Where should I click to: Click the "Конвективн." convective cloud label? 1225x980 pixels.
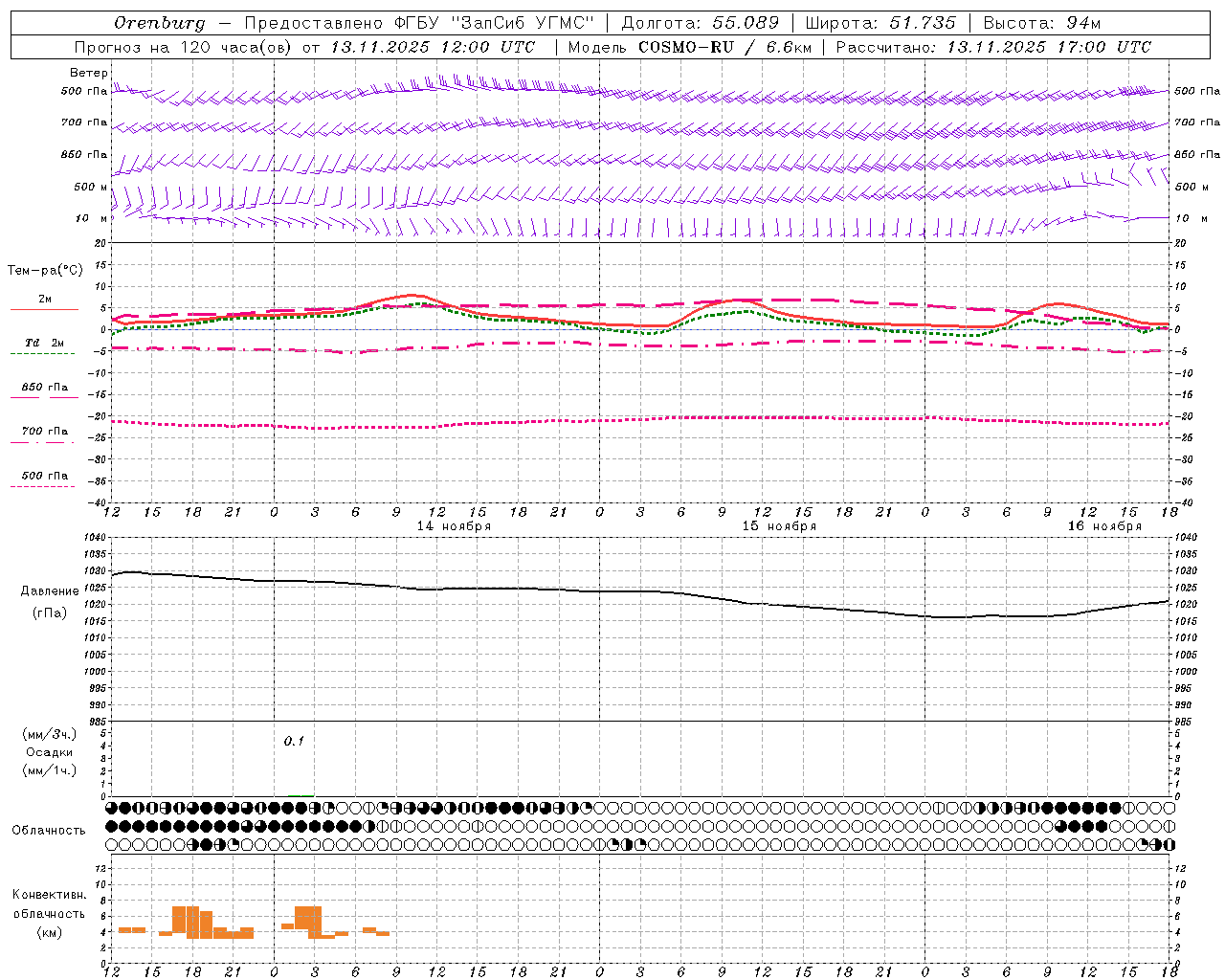coord(50,895)
